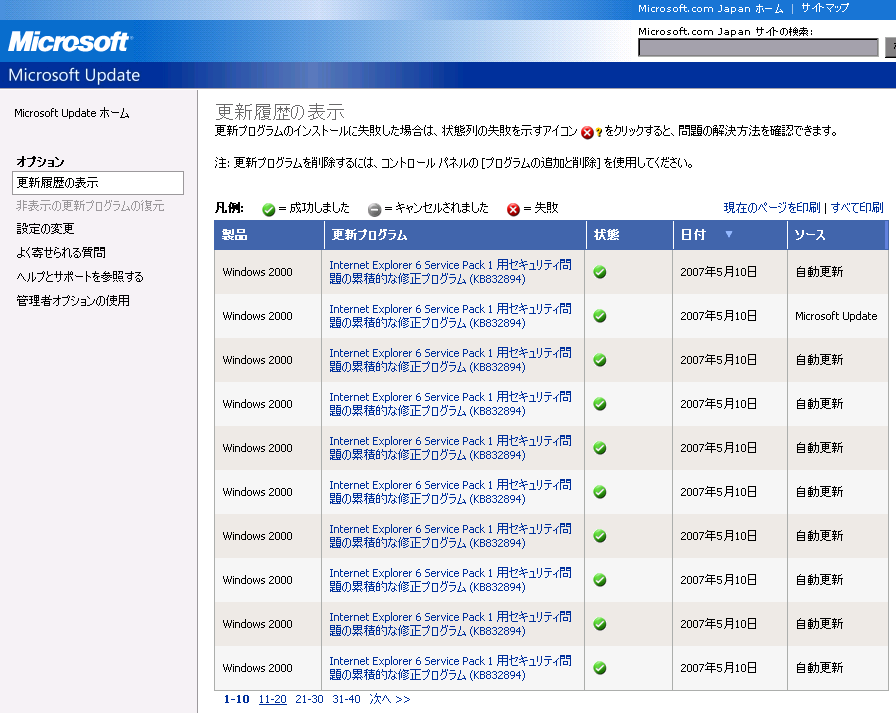Click the success status icon in the Microsoft Update source row
The width and height of the screenshot is (896, 713).
(x=600, y=316)
